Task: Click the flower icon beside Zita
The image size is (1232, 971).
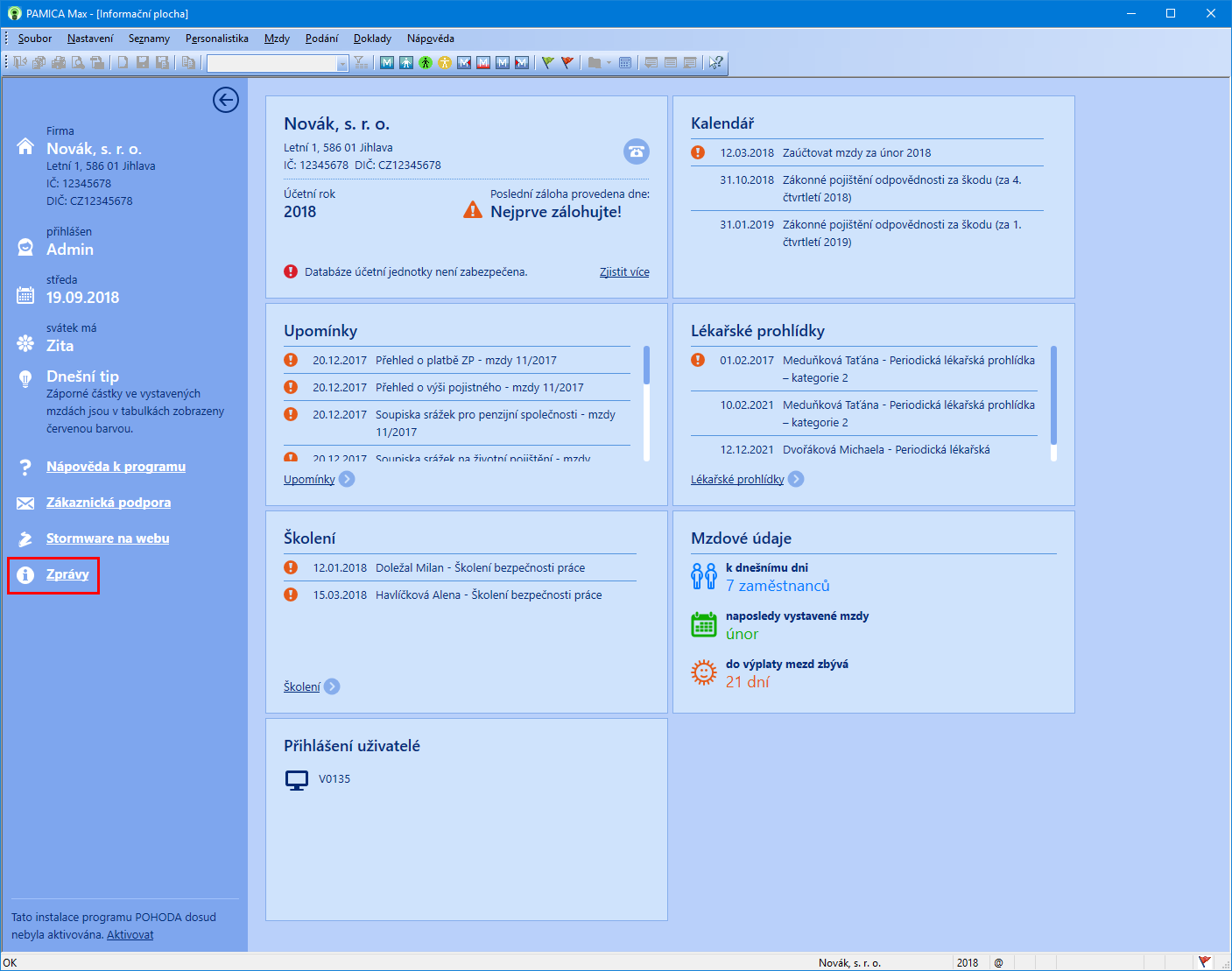Action: (25, 343)
